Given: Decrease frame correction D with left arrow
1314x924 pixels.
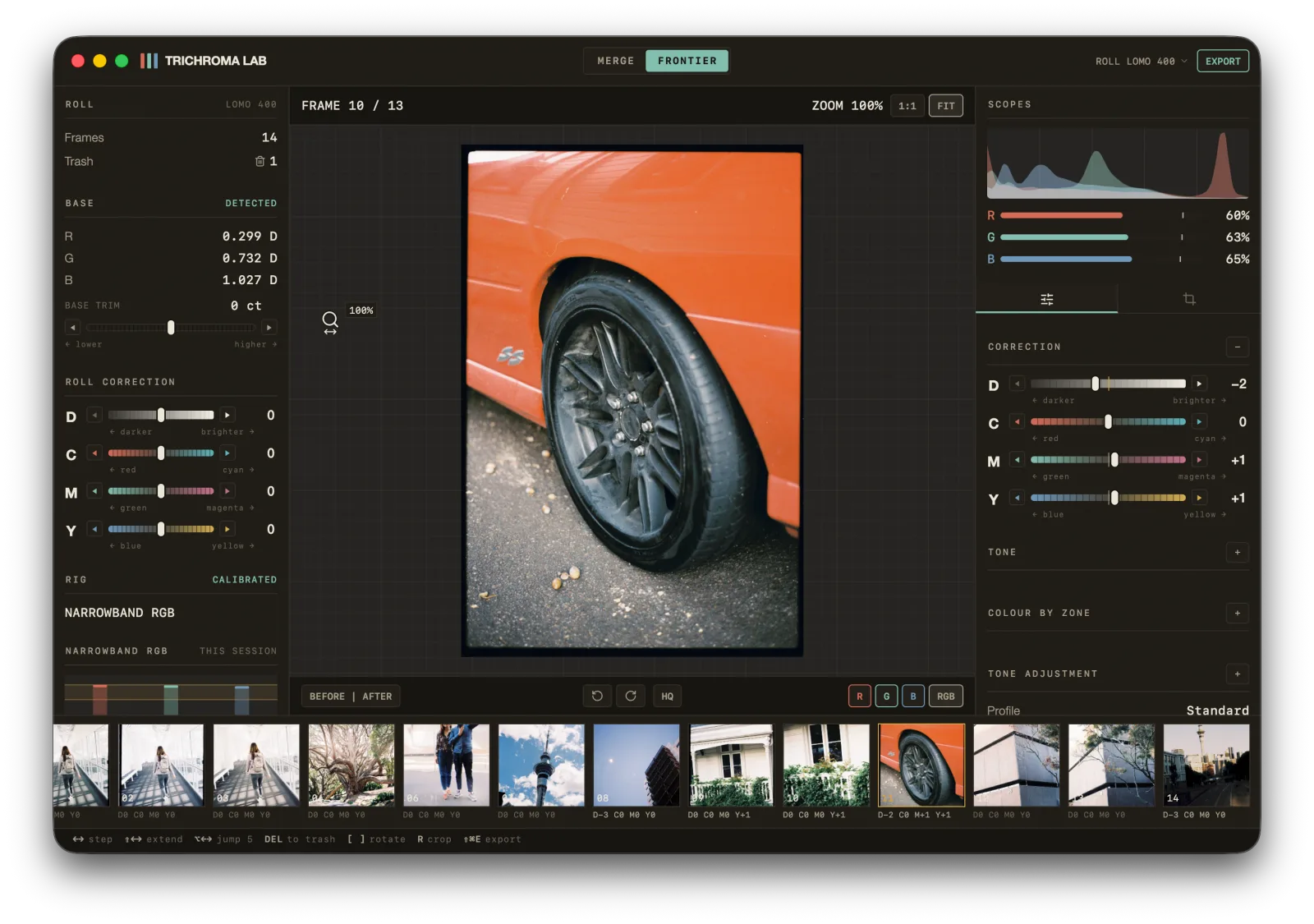Looking at the screenshot, I should 1018,384.
